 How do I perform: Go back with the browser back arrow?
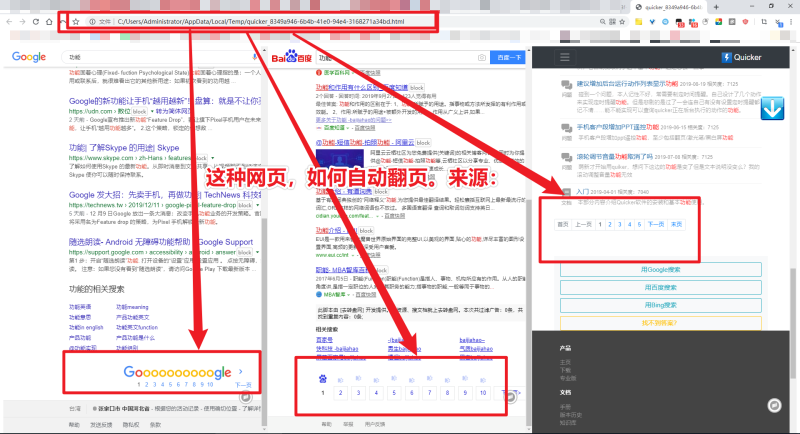pyautogui.click(x=9, y=22)
